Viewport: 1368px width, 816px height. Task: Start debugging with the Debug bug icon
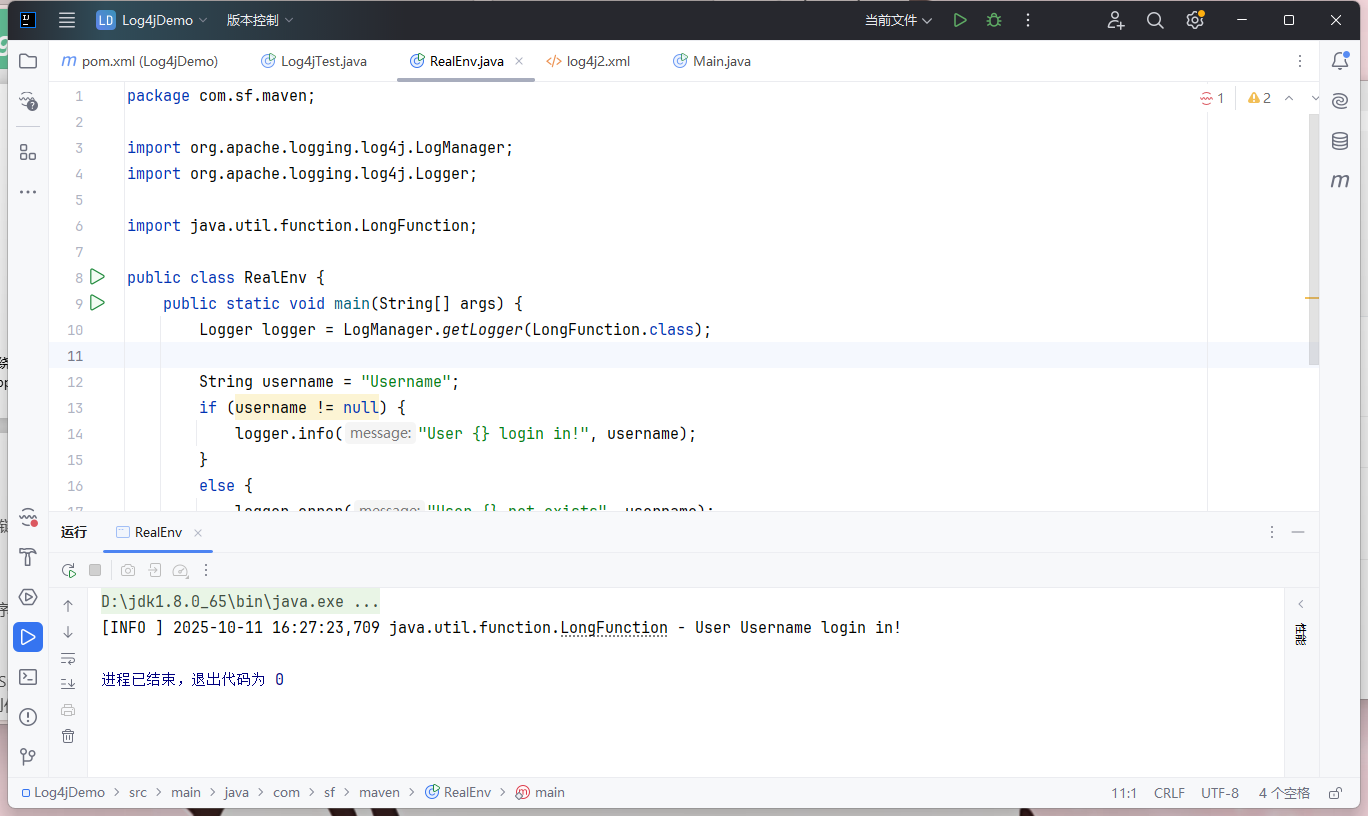pyautogui.click(x=993, y=20)
